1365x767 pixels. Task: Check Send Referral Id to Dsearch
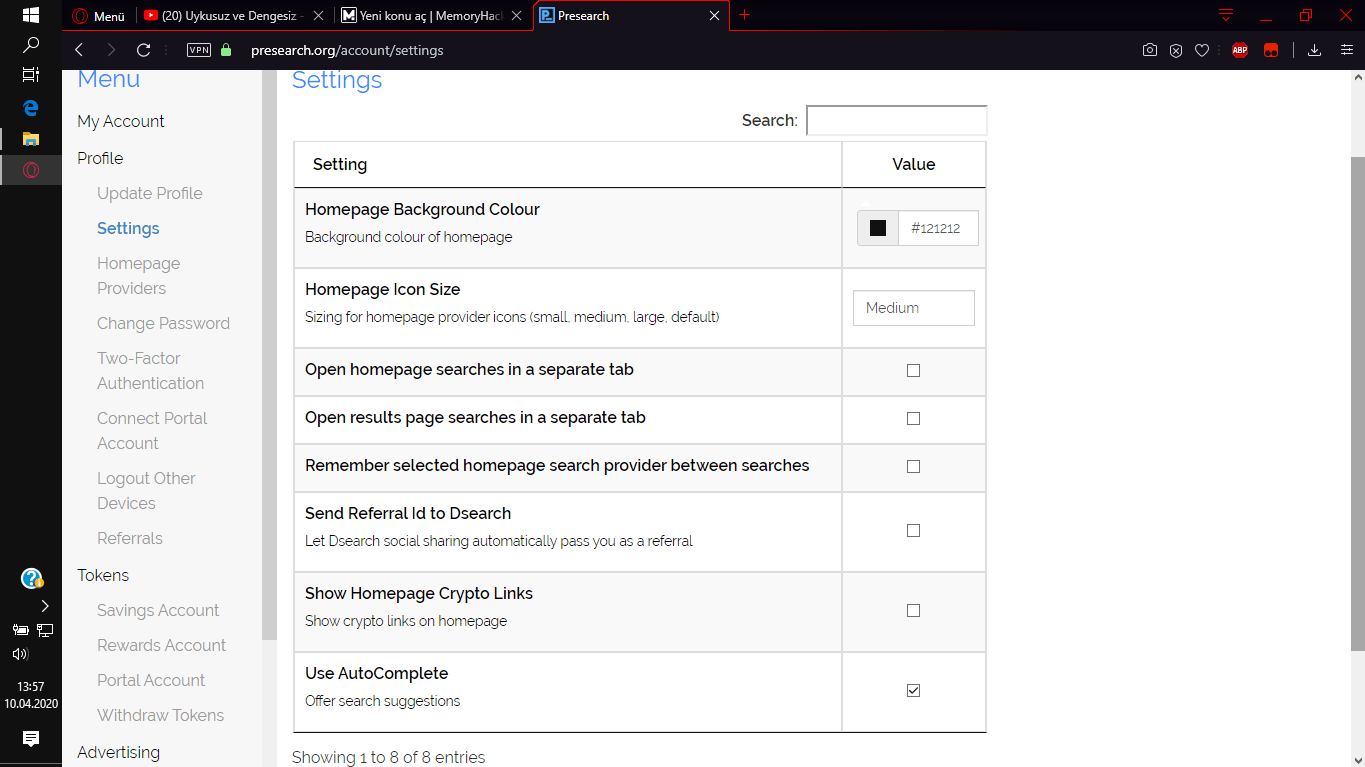tap(913, 530)
